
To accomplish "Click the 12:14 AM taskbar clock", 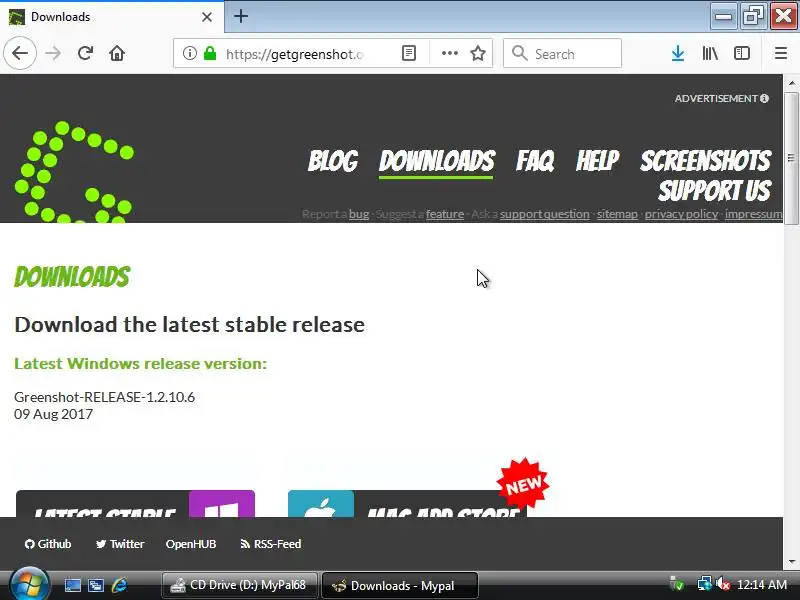I will click(762, 585).
